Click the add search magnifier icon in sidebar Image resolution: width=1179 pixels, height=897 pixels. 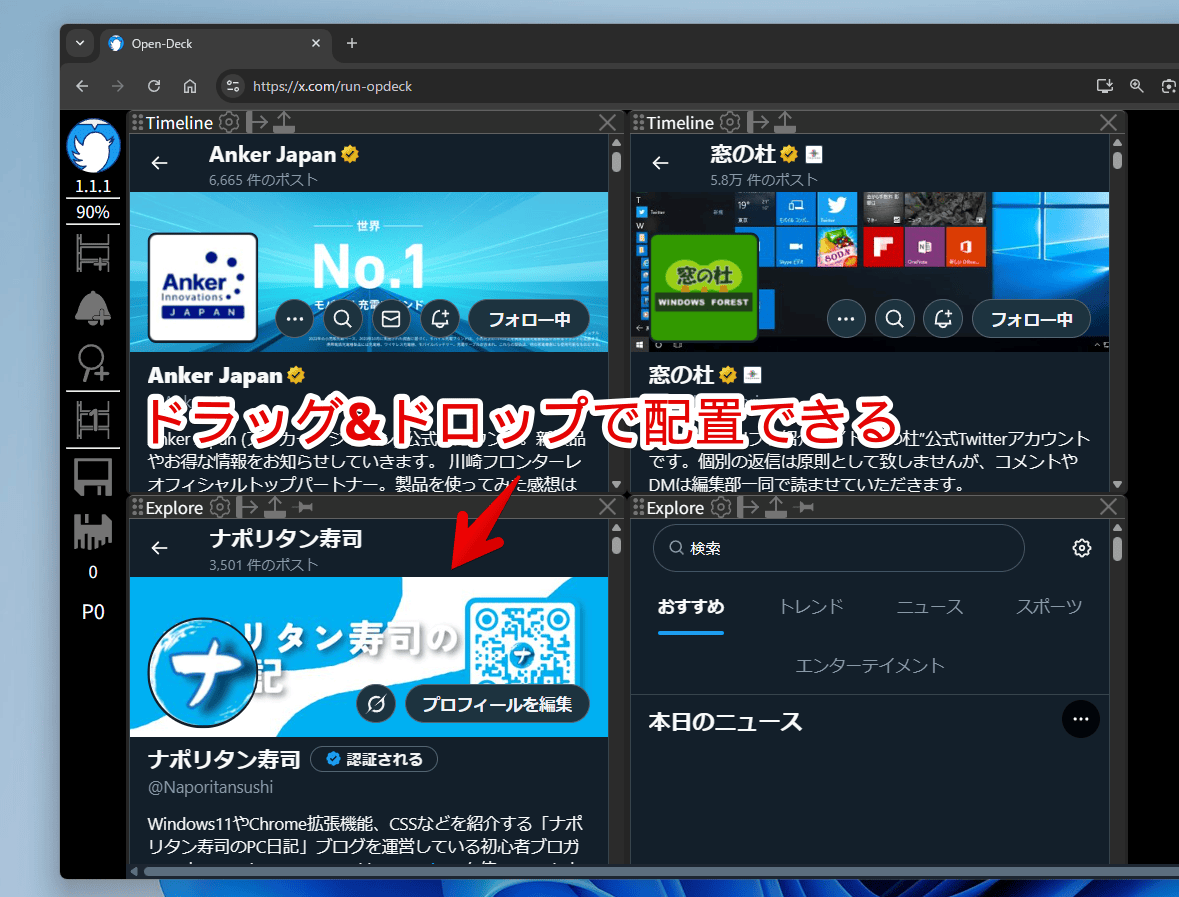pyautogui.click(x=92, y=362)
